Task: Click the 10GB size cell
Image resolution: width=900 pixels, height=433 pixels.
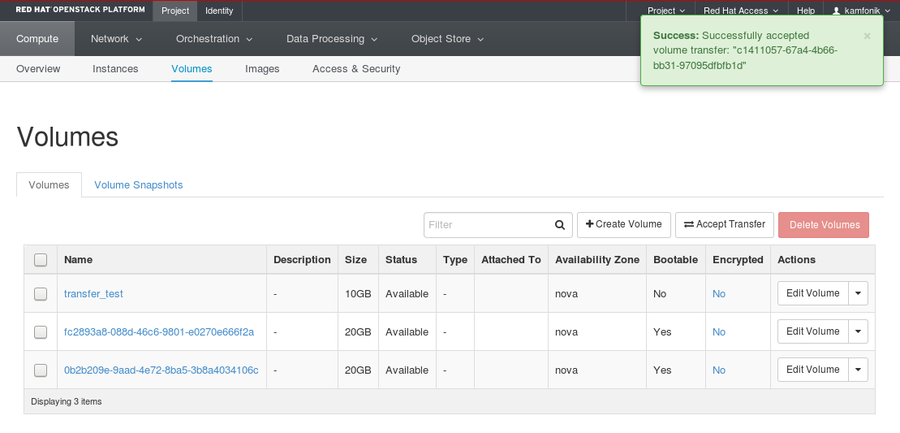Action: pos(358,294)
